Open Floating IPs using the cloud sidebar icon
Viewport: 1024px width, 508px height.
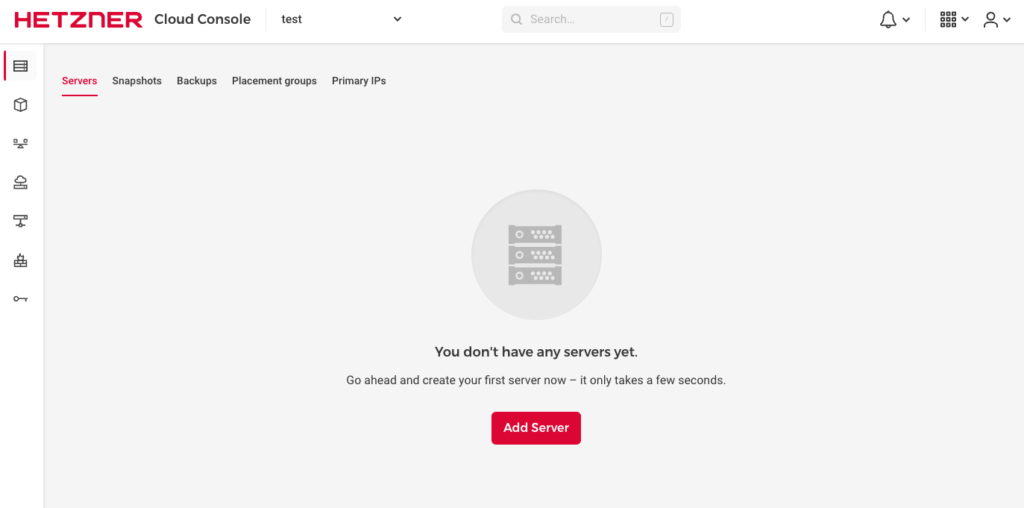pyautogui.click(x=20, y=182)
